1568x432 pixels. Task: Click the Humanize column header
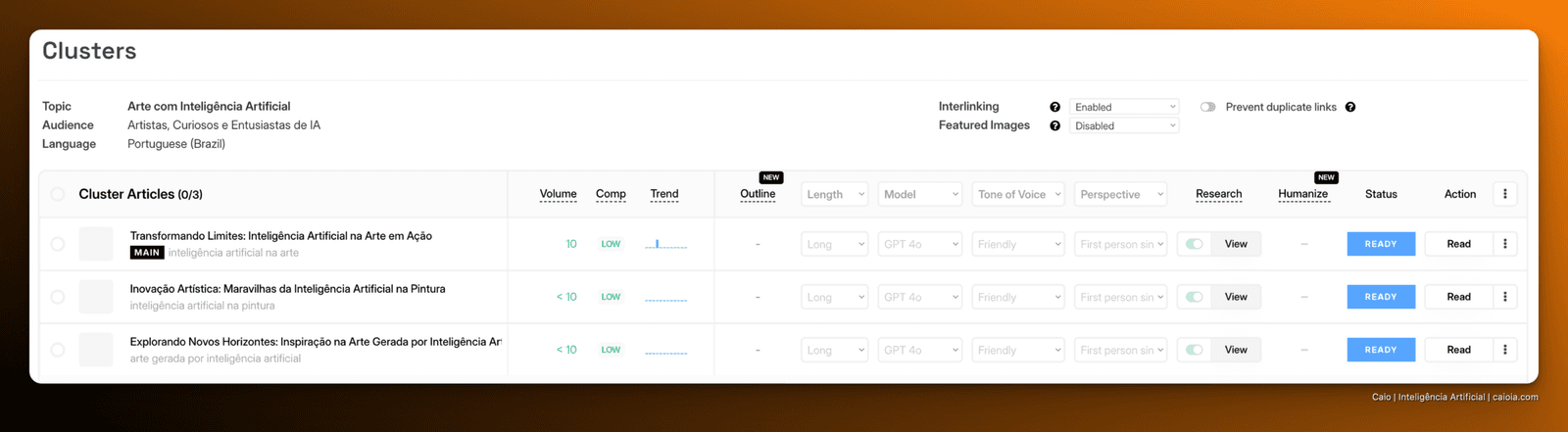(x=1303, y=194)
